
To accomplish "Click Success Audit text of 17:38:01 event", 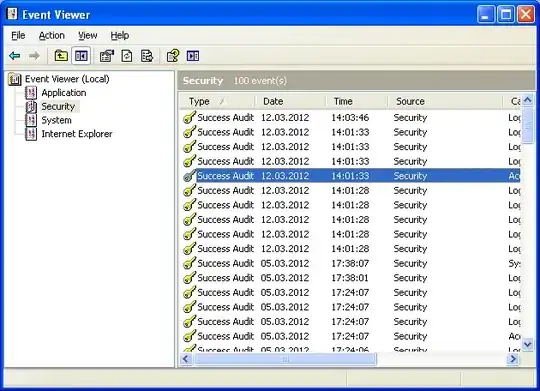I will pos(226,278).
